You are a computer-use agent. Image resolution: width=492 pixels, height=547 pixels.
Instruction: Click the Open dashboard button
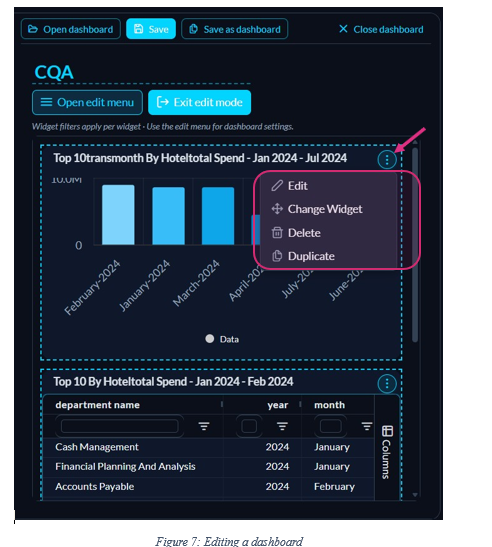[71, 29]
